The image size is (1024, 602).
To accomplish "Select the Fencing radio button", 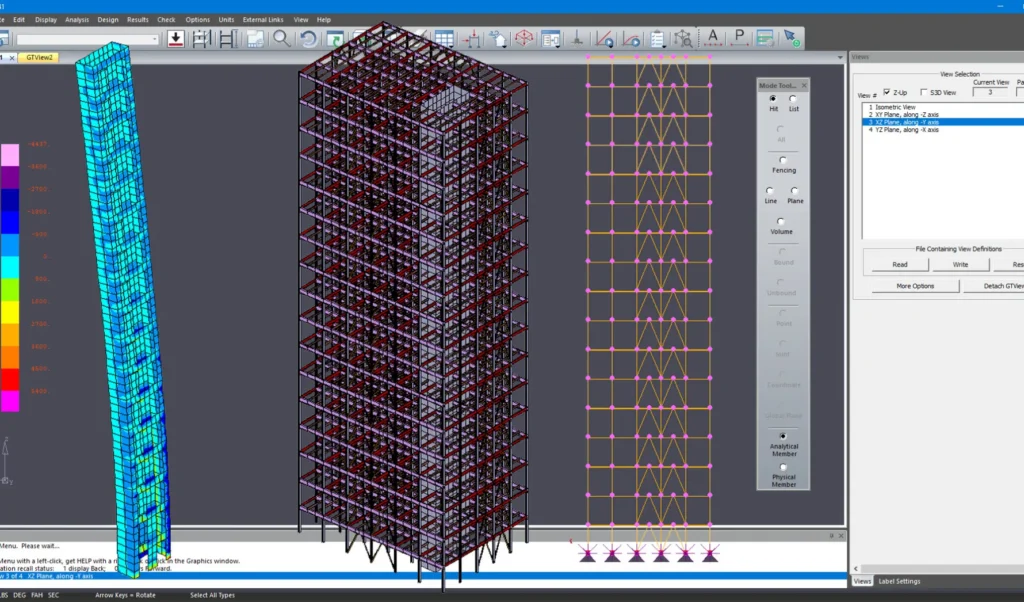I will click(x=783, y=160).
